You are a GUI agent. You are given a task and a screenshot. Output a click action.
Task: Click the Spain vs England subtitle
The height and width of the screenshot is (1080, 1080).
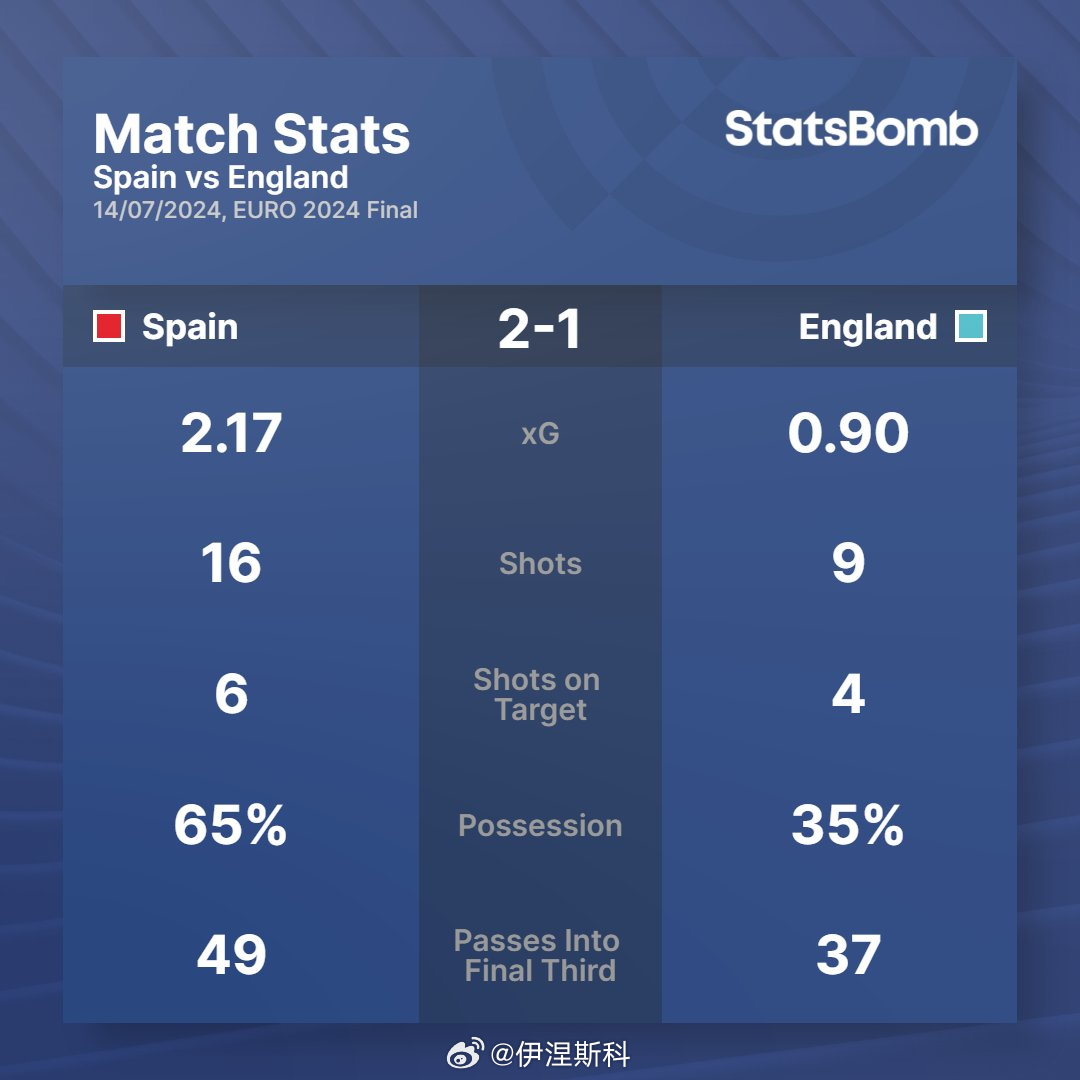pos(221,178)
